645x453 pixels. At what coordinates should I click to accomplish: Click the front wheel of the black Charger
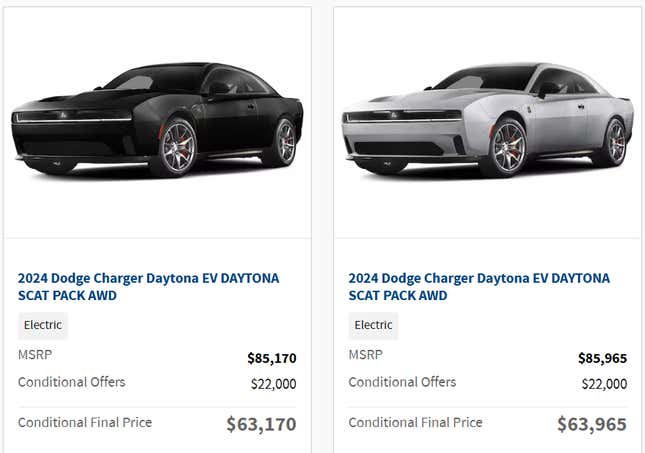coord(177,148)
